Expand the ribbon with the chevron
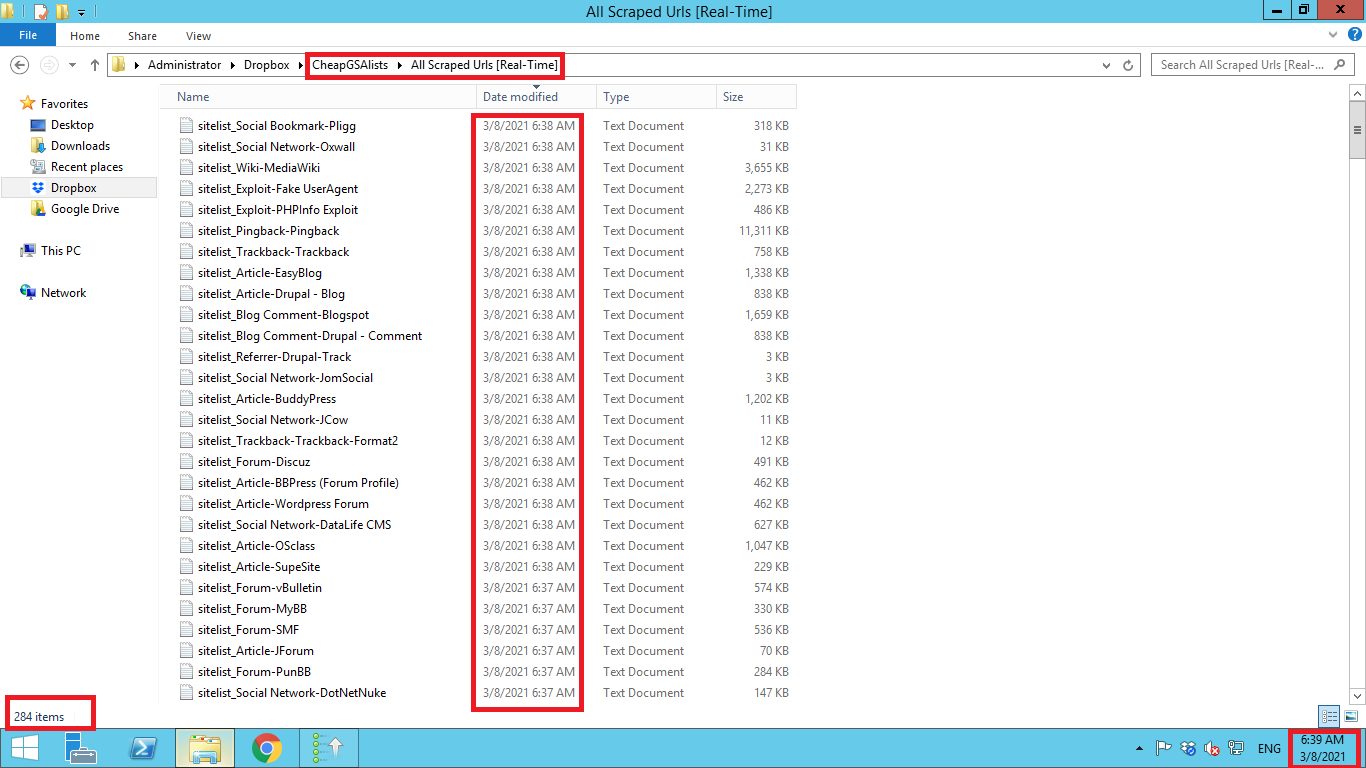Viewport: 1366px width, 768px height. [1333, 34]
